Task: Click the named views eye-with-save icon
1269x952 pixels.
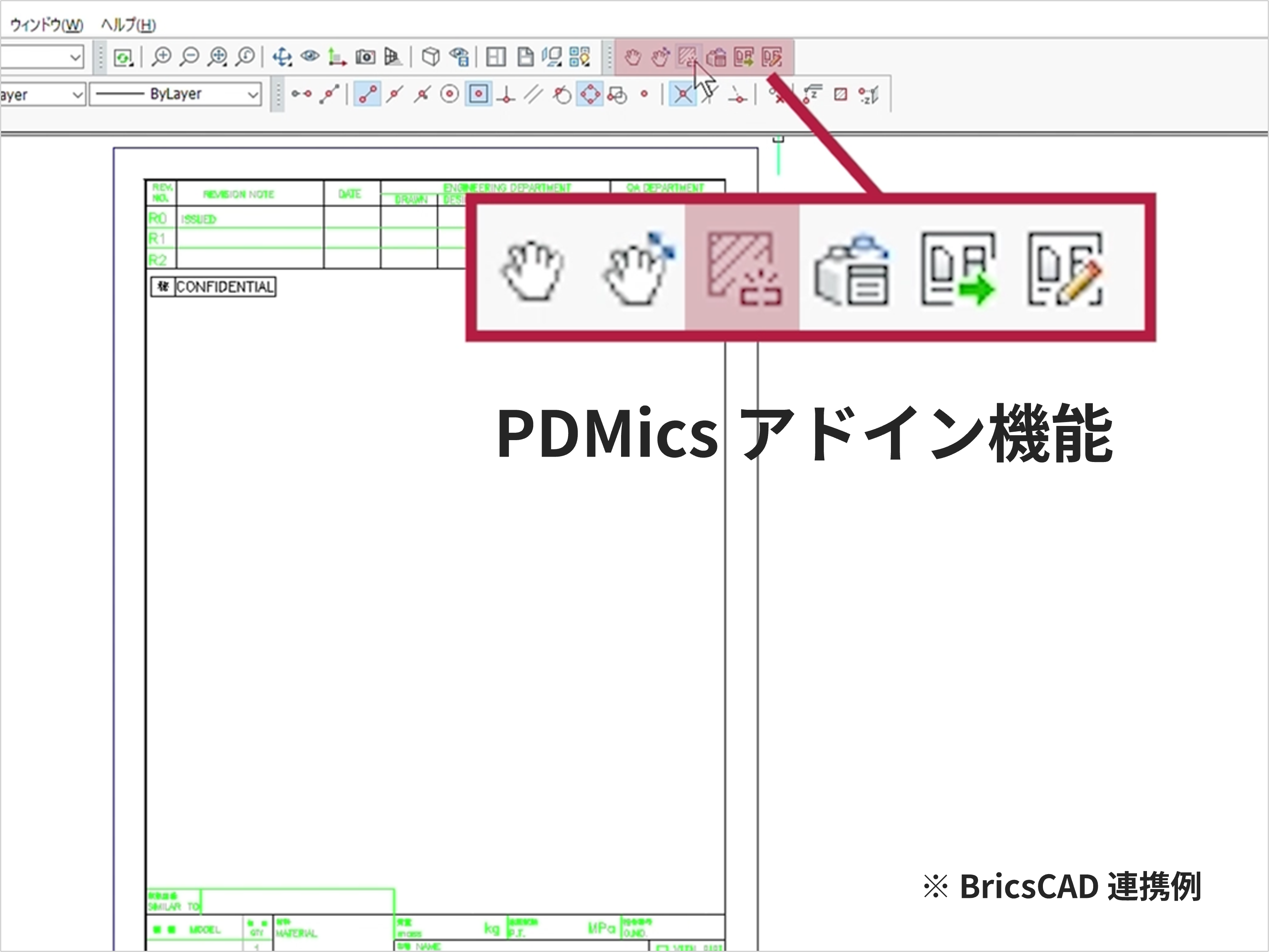Action: (x=459, y=57)
